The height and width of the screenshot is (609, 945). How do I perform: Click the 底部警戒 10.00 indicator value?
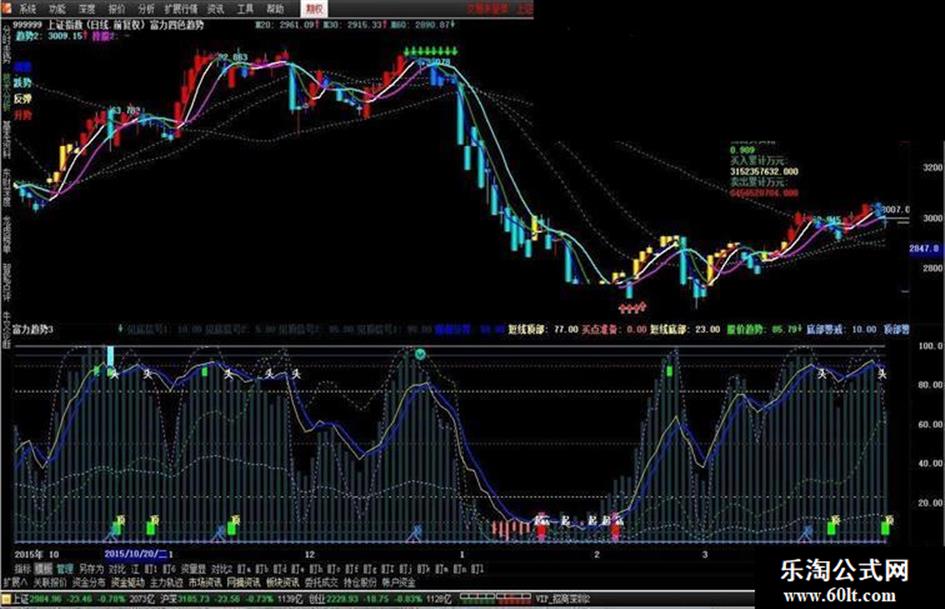842,329
